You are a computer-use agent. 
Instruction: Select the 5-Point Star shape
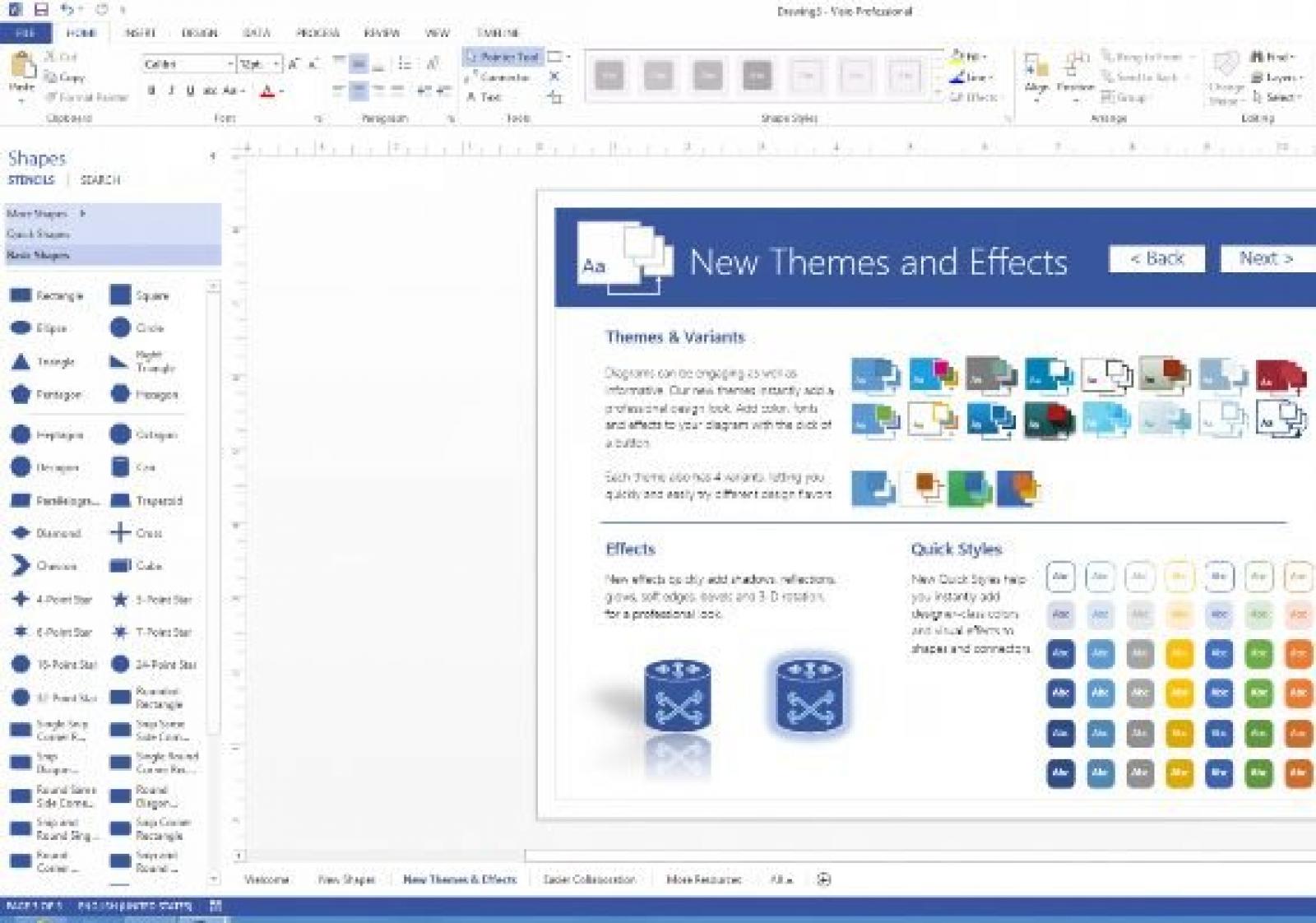point(120,600)
